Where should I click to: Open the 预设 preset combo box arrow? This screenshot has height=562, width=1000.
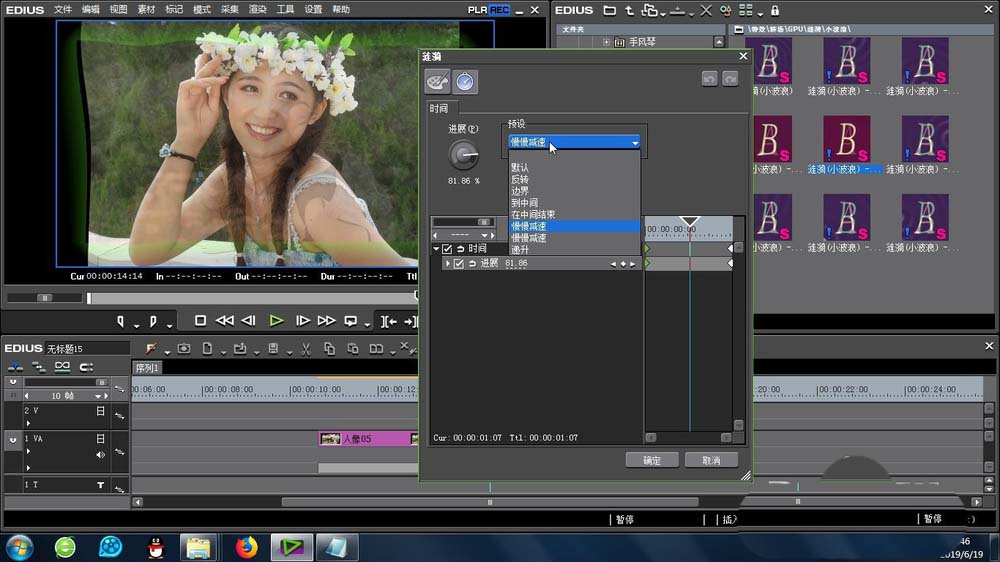point(634,143)
